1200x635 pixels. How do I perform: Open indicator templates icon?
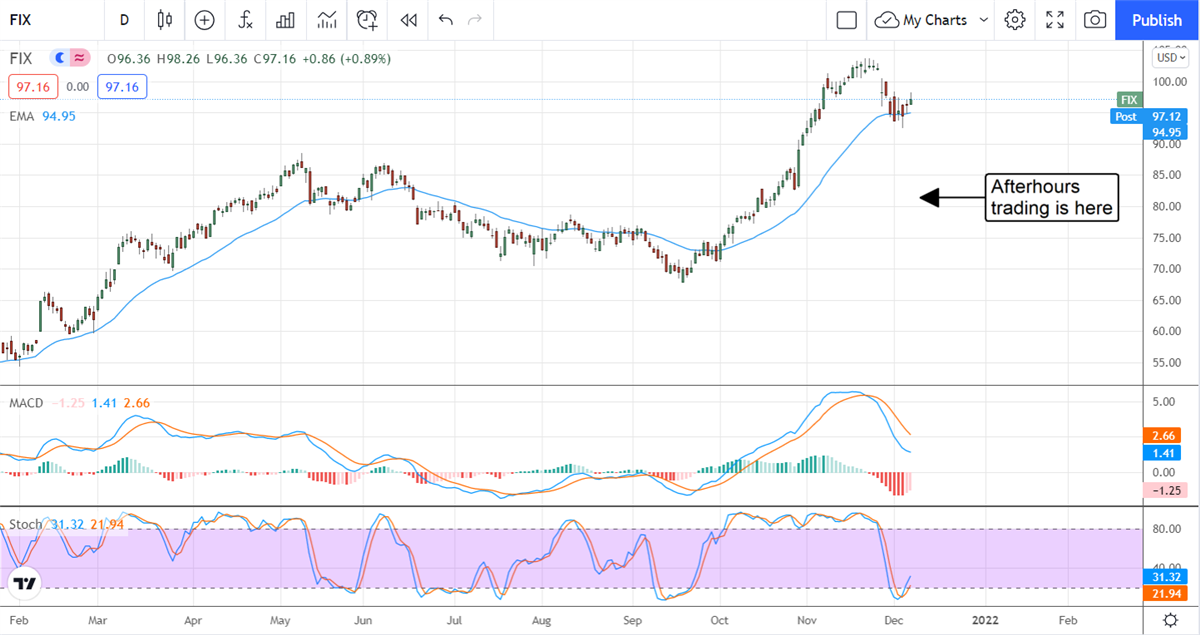327,20
